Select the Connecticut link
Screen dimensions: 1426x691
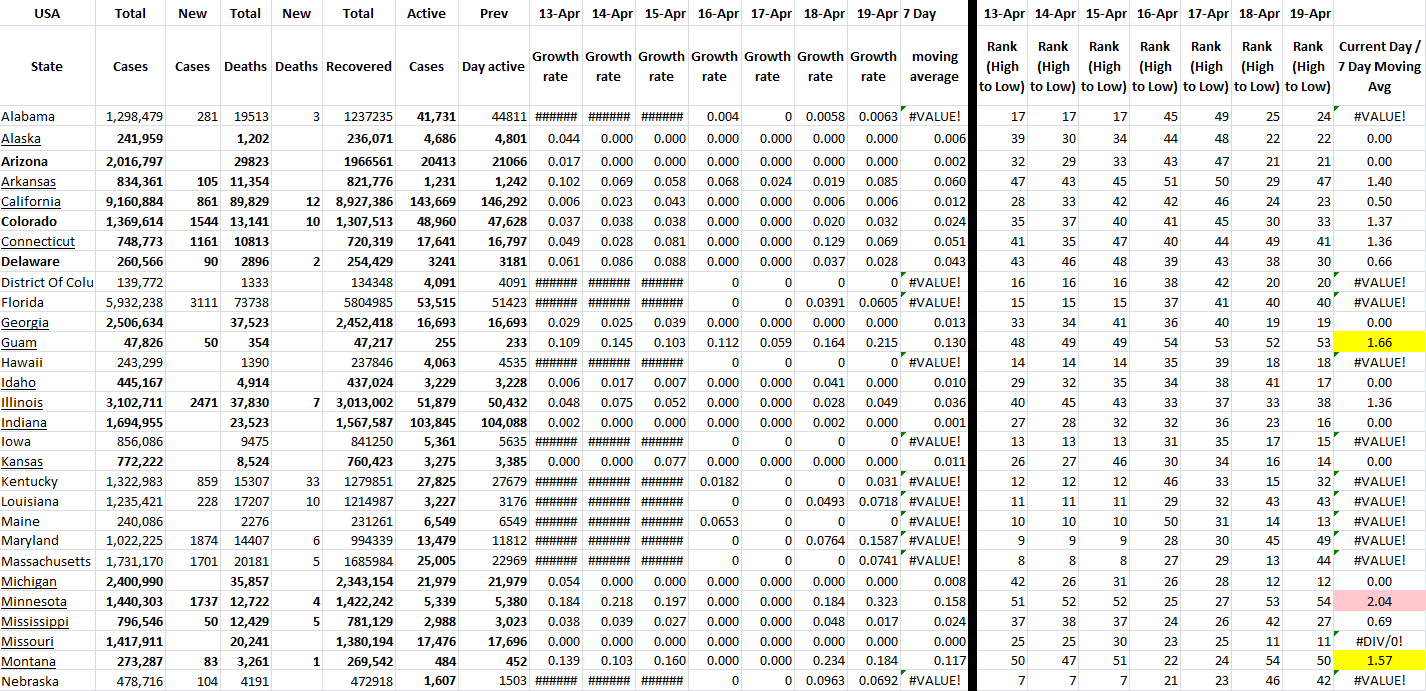click(x=38, y=241)
